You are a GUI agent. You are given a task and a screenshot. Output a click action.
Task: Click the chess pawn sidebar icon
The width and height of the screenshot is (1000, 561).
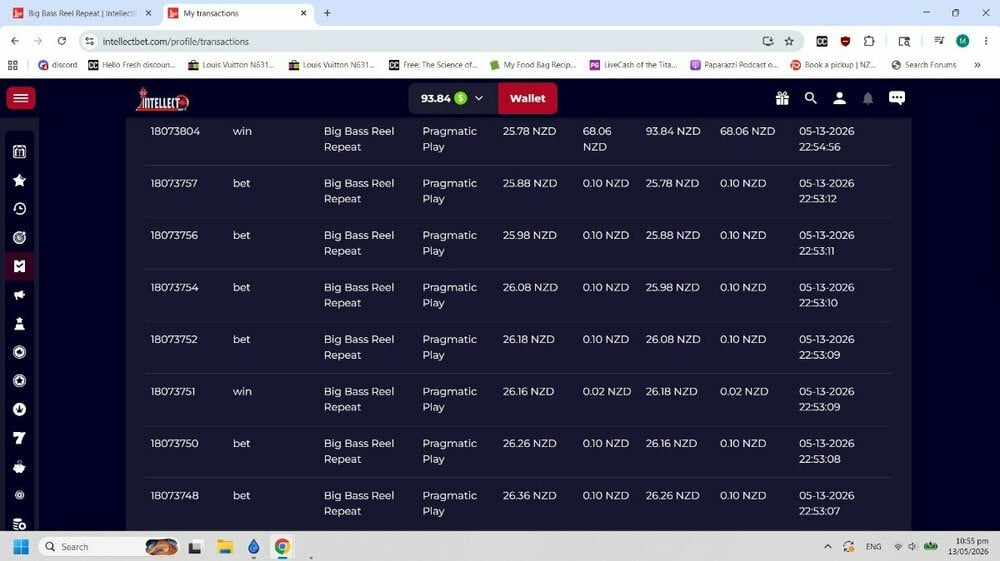(x=20, y=324)
